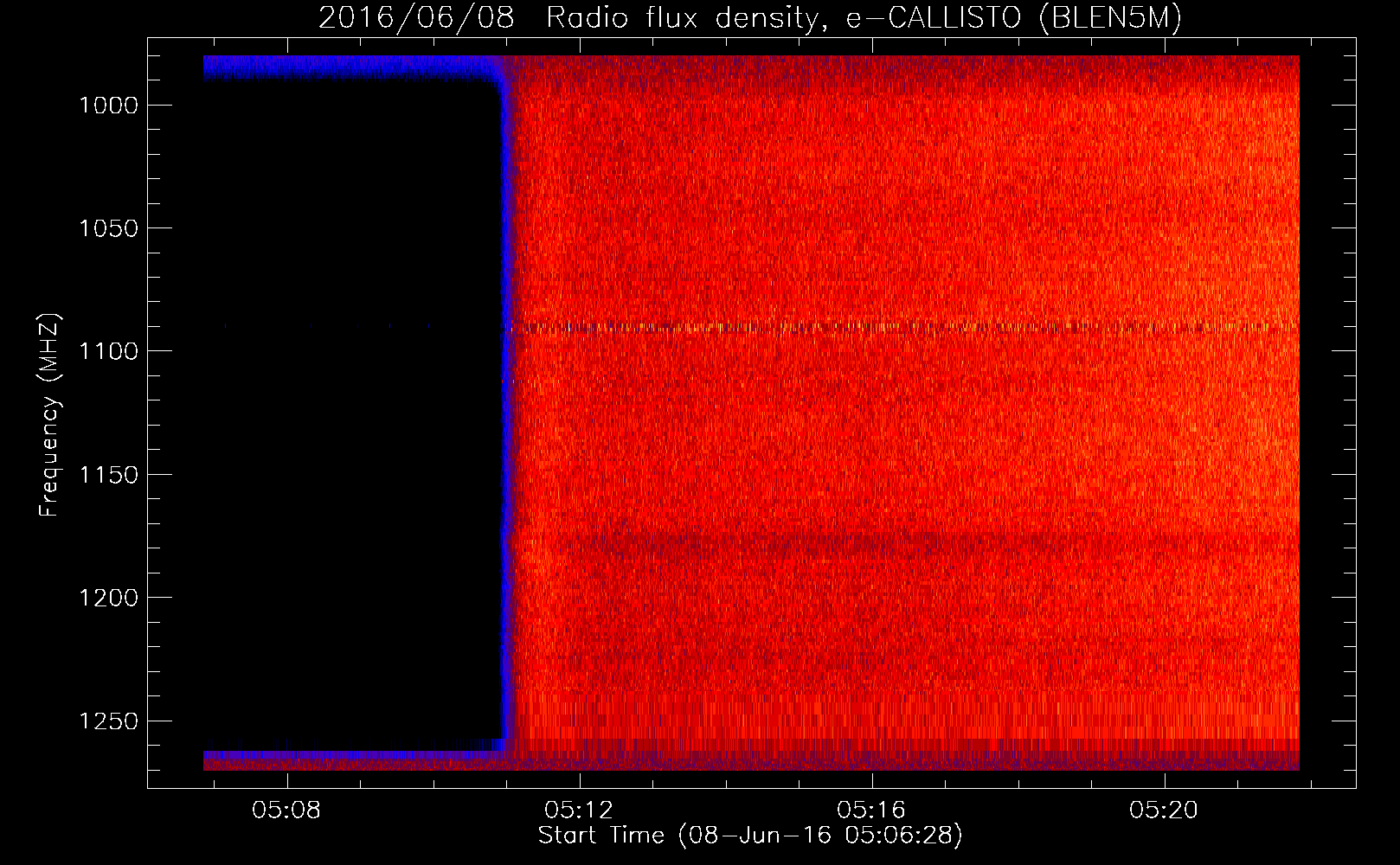Click the 1200 frequency tick label

tap(108, 598)
